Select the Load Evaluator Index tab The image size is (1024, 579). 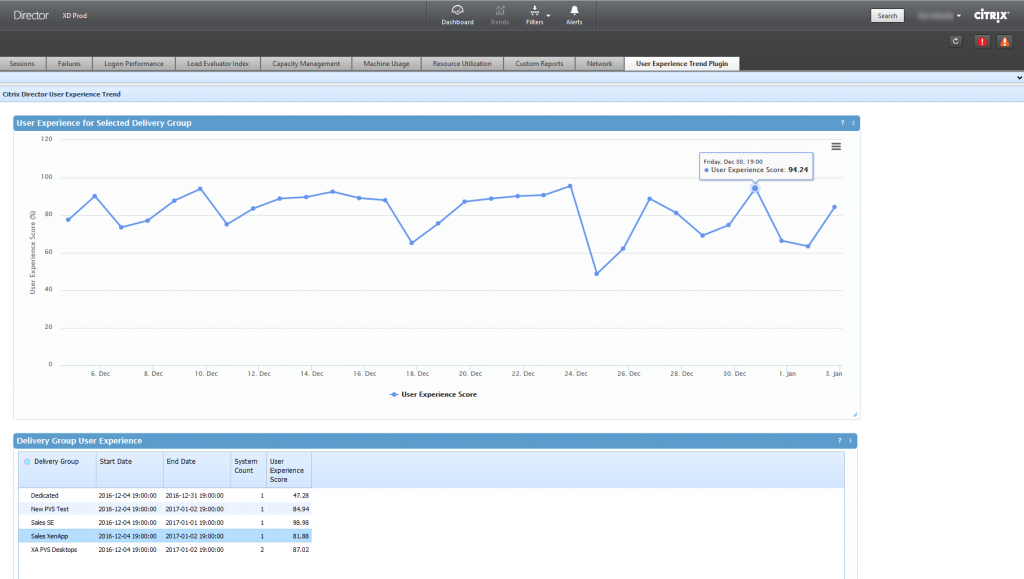click(218, 63)
